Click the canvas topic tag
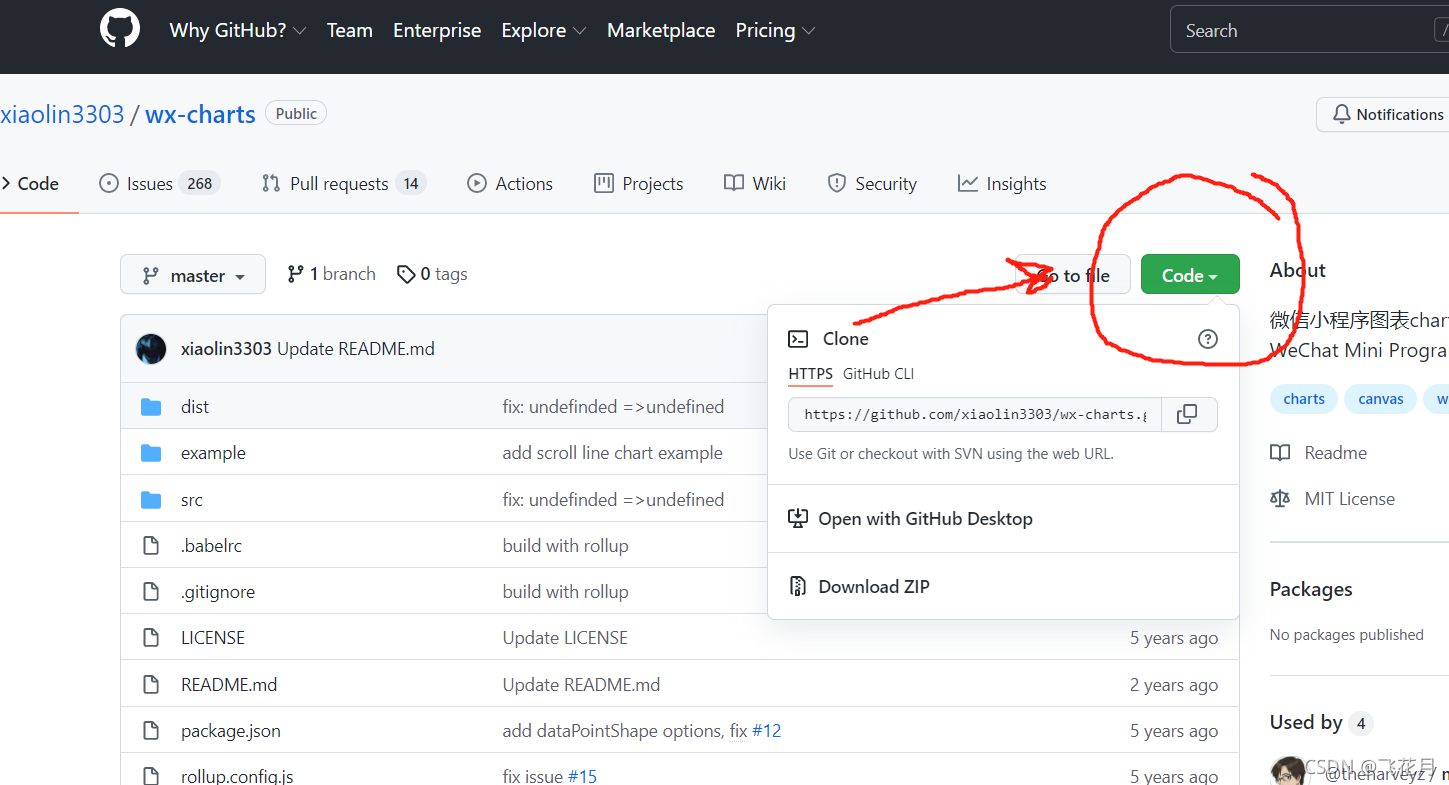1449x785 pixels. pyautogui.click(x=1381, y=399)
